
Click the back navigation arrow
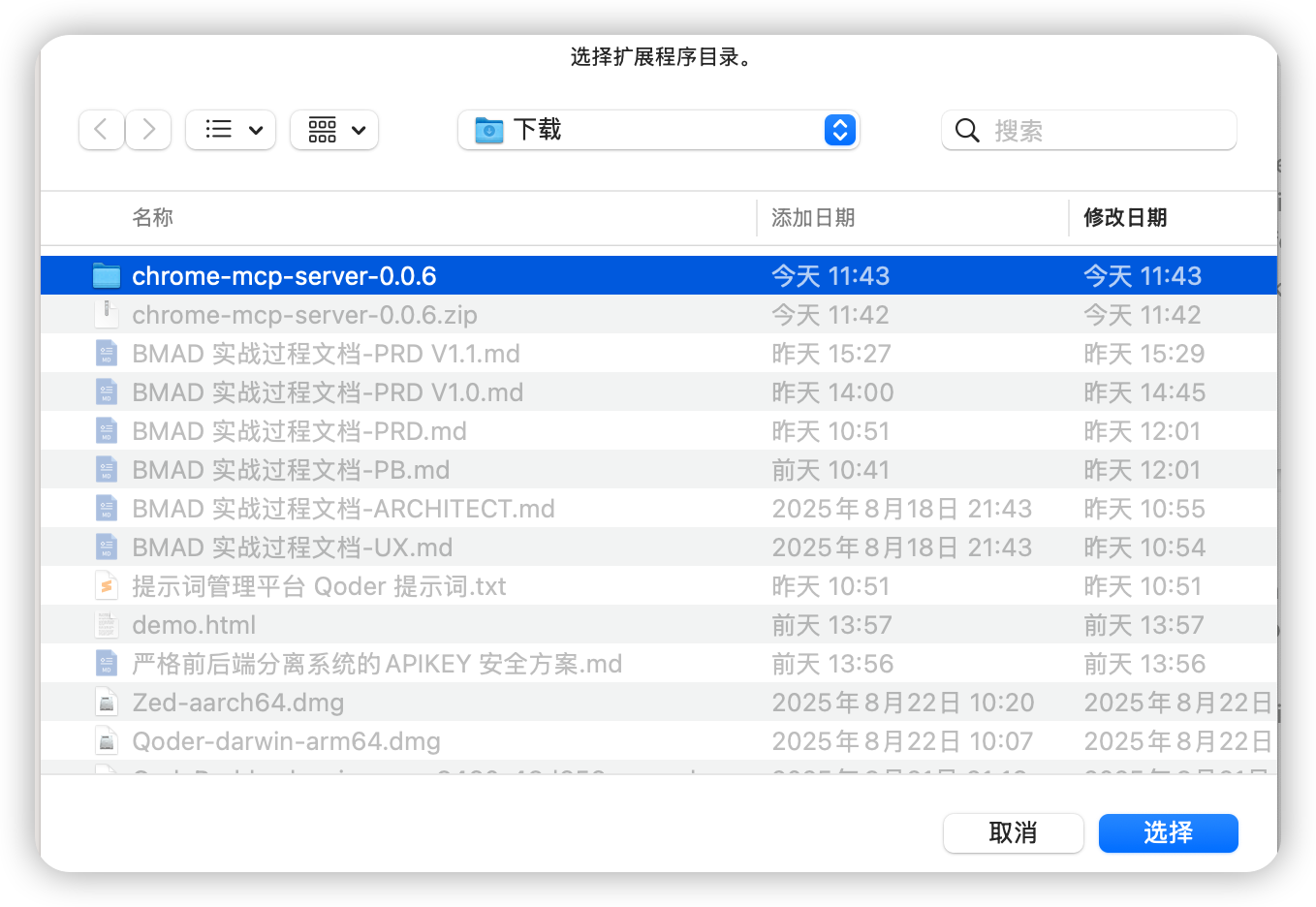click(102, 130)
